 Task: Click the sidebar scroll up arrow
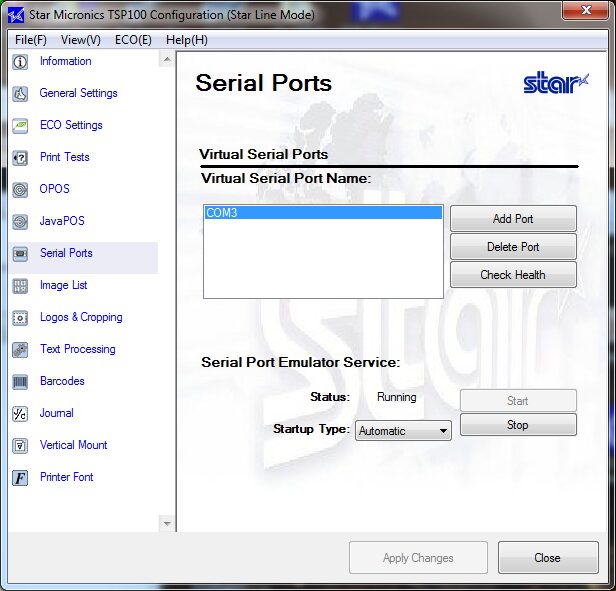click(x=167, y=59)
